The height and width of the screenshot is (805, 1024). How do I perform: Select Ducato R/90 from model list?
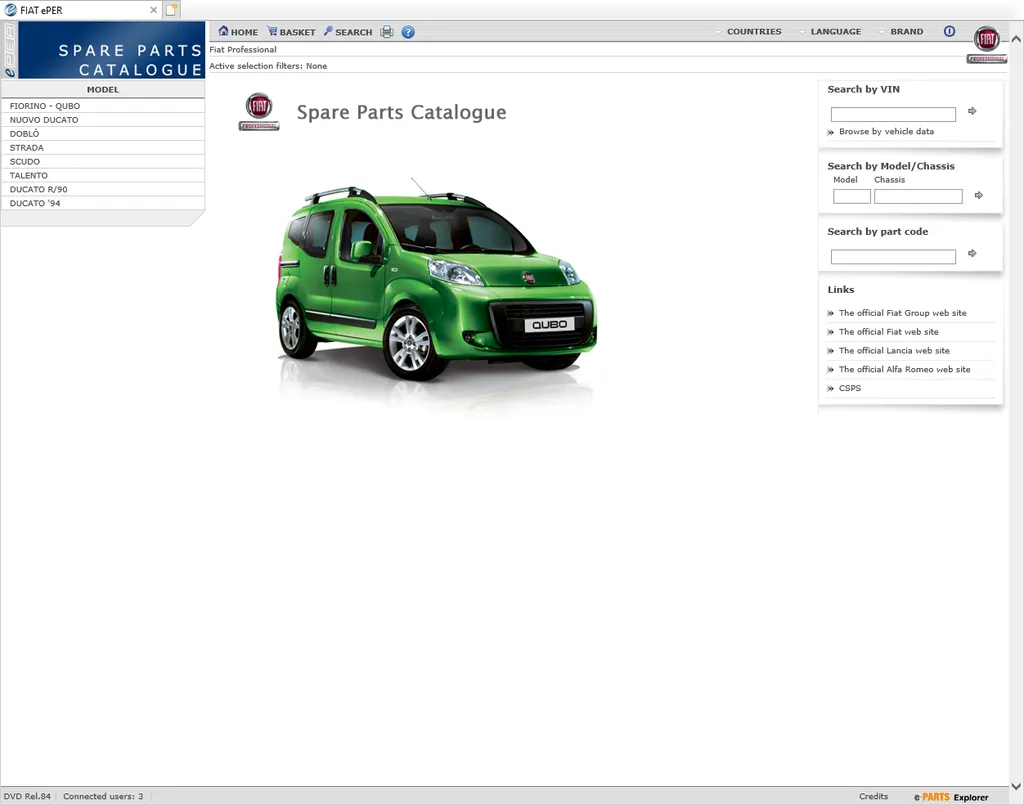39,189
